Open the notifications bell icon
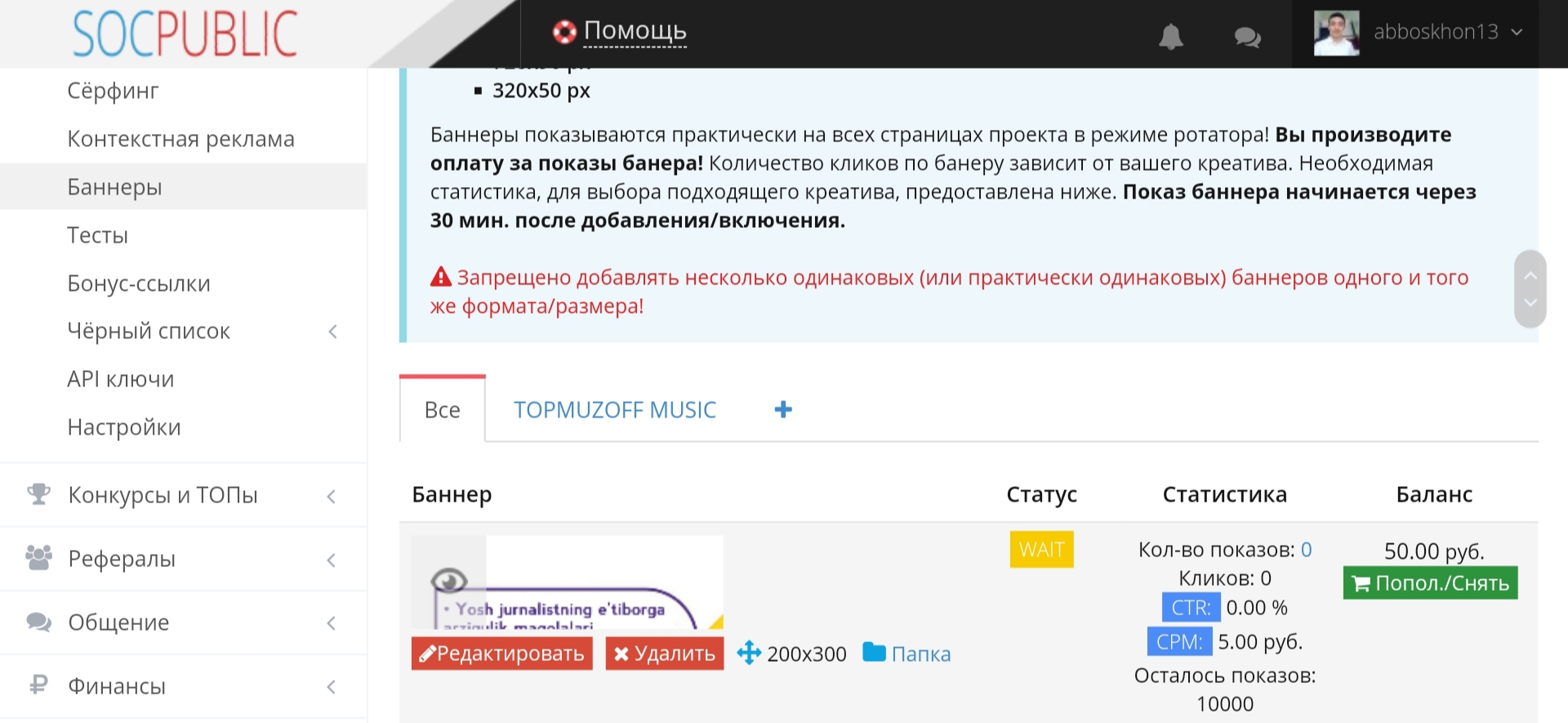 tap(1170, 36)
